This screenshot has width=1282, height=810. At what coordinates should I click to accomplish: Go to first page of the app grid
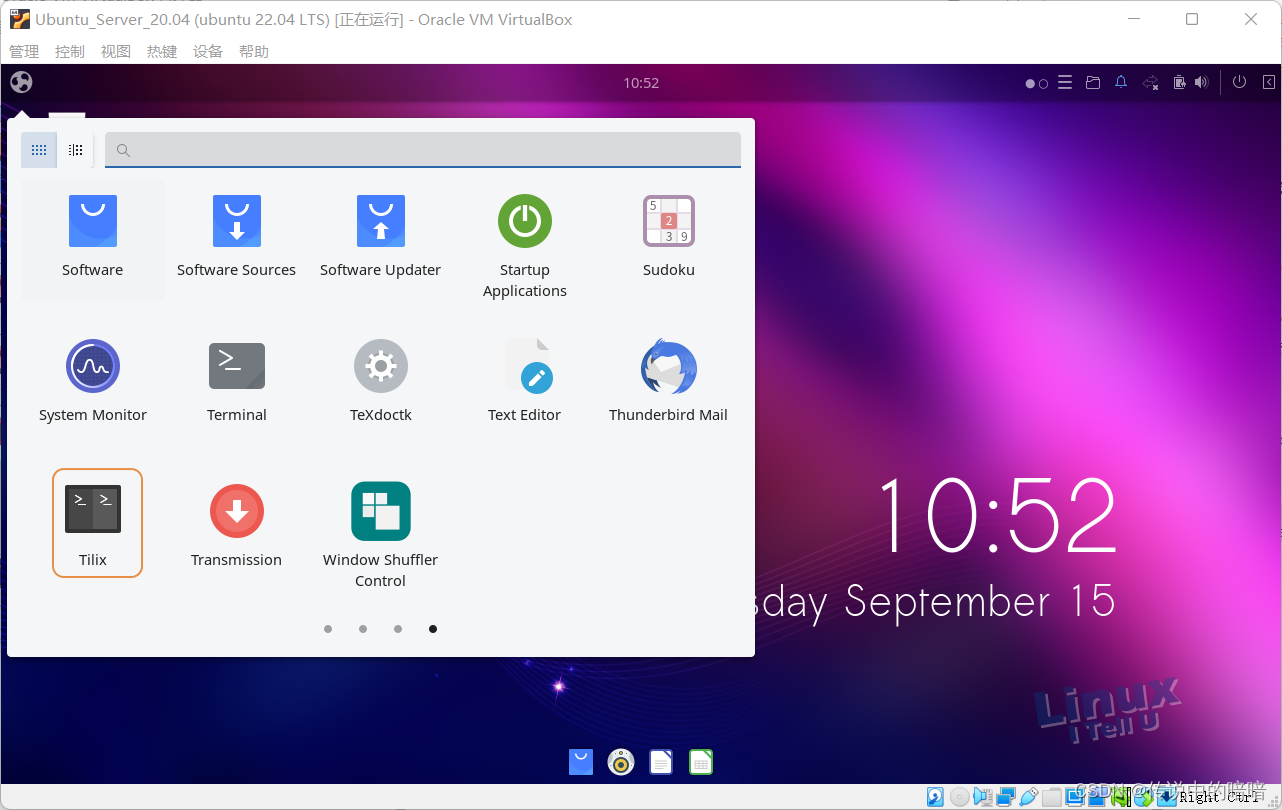coord(328,629)
